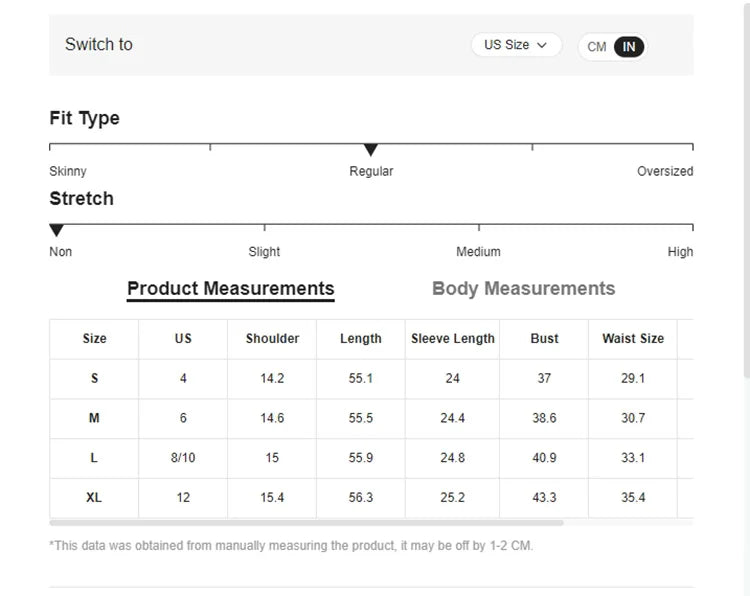Image resolution: width=750 pixels, height=596 pixels.
Task: Select the IN unit toggle
Action: tap(628, 47)
